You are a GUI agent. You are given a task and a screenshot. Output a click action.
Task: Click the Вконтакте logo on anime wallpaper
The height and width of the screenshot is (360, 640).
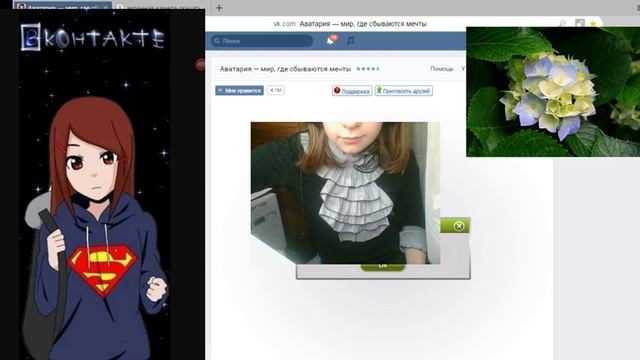(92, 37)
